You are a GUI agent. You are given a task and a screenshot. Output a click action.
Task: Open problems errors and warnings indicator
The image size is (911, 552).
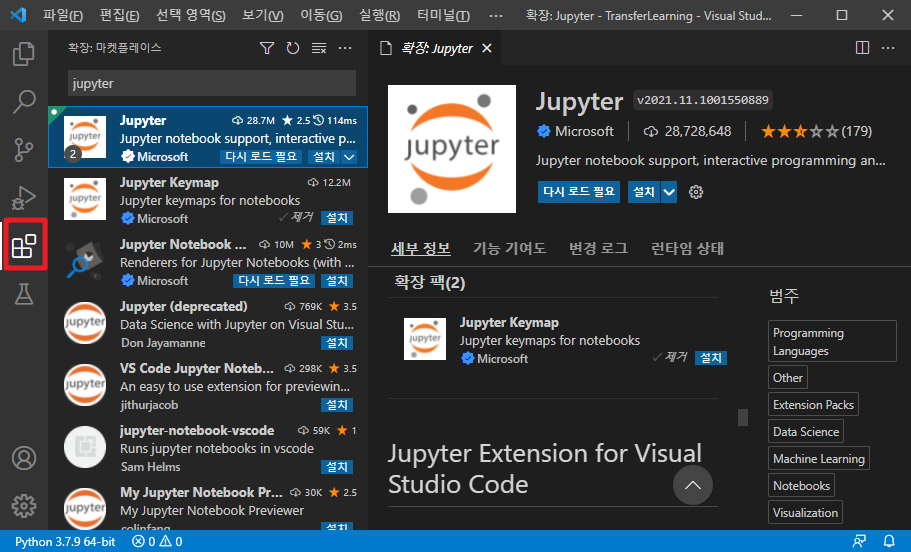[157, 542]
